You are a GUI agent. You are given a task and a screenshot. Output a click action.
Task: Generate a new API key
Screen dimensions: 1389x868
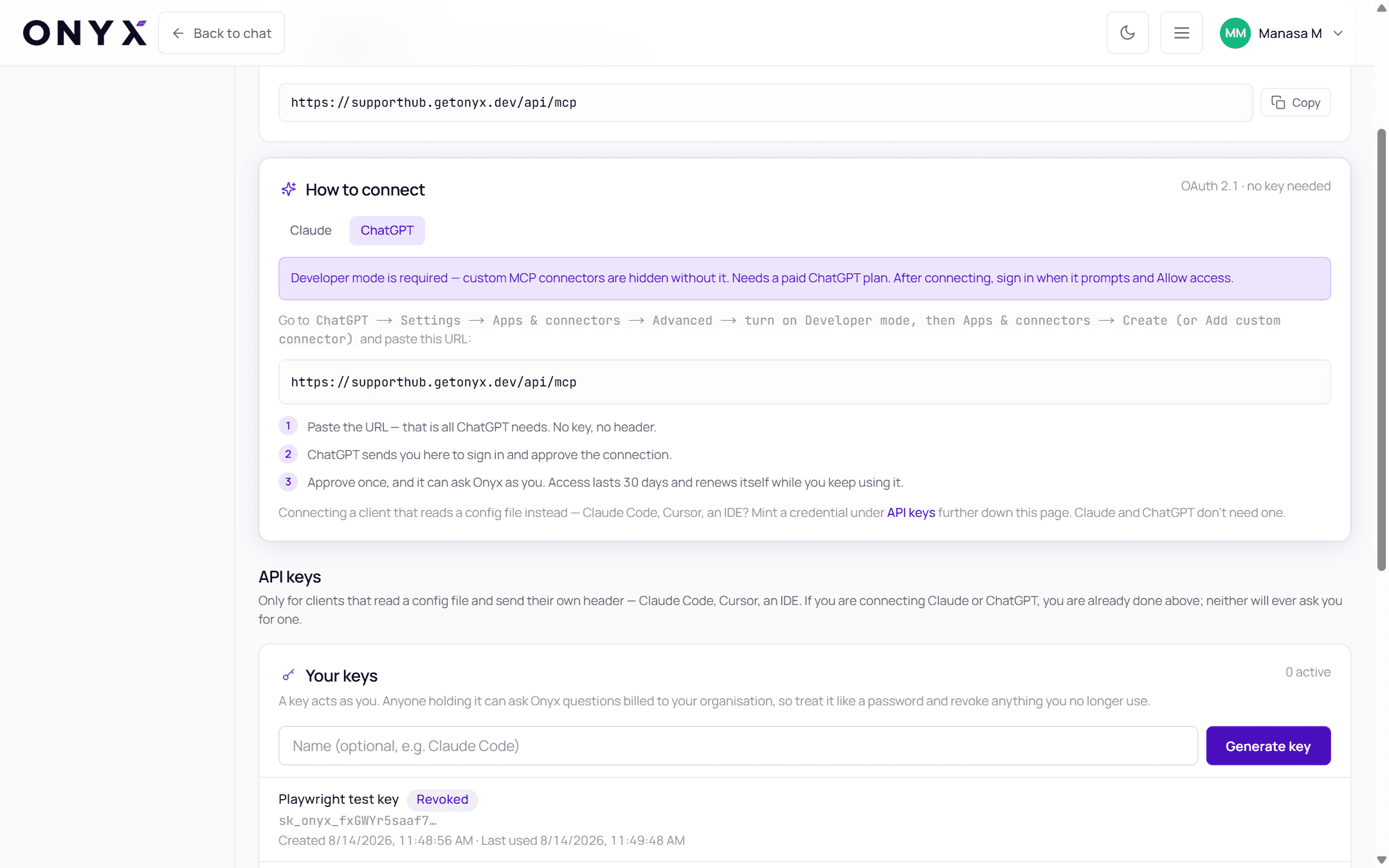[x=1268, y=746]
